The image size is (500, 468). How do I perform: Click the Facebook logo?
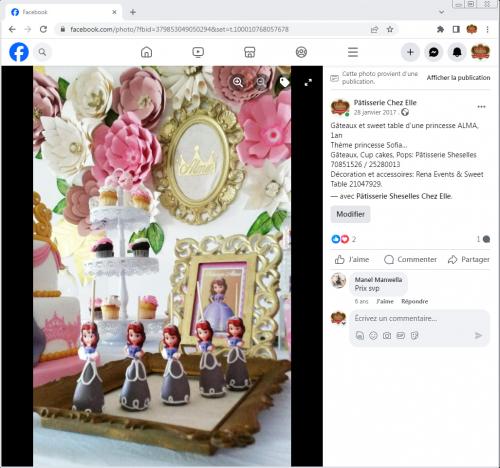click(x=19, y=52)
